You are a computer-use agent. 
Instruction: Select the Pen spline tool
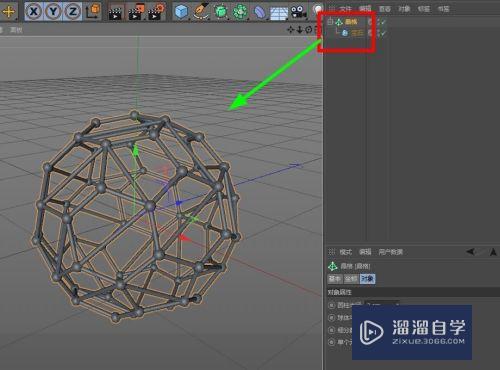click(x=201, y=11)
